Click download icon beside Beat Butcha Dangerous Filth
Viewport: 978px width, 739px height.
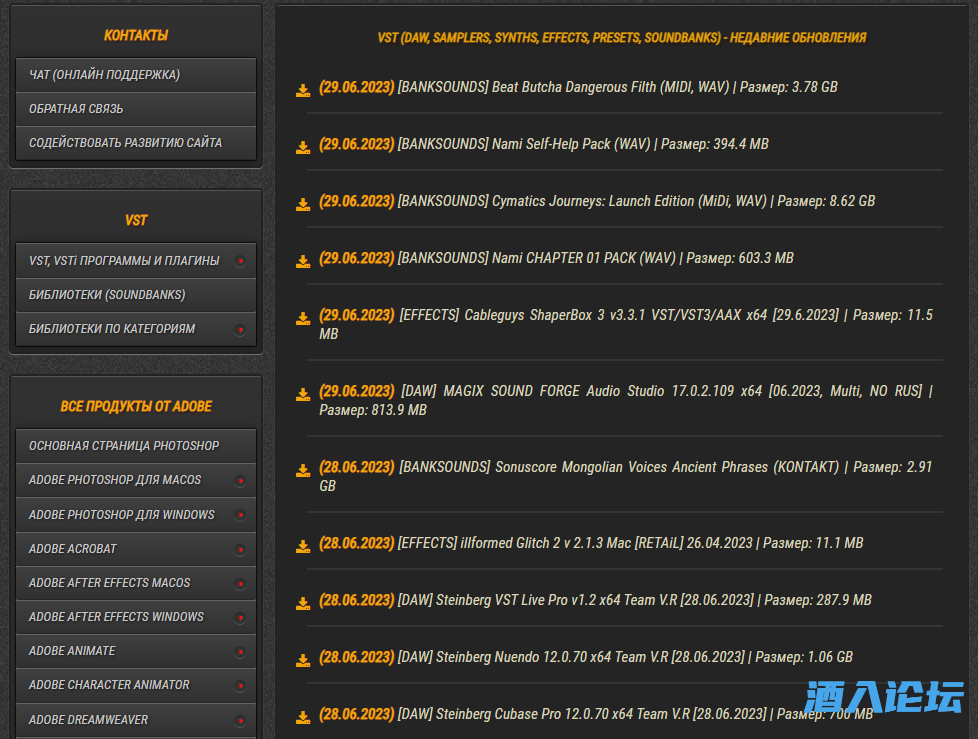point(303,91)
